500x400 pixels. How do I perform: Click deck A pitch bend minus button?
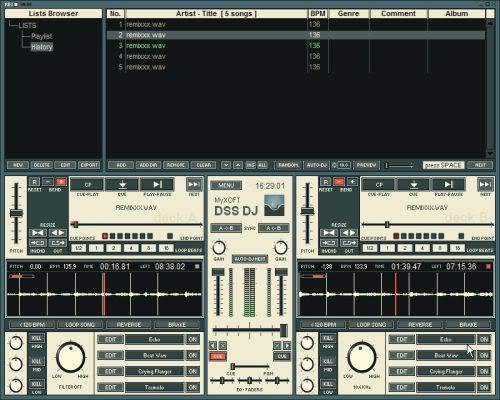48,182
